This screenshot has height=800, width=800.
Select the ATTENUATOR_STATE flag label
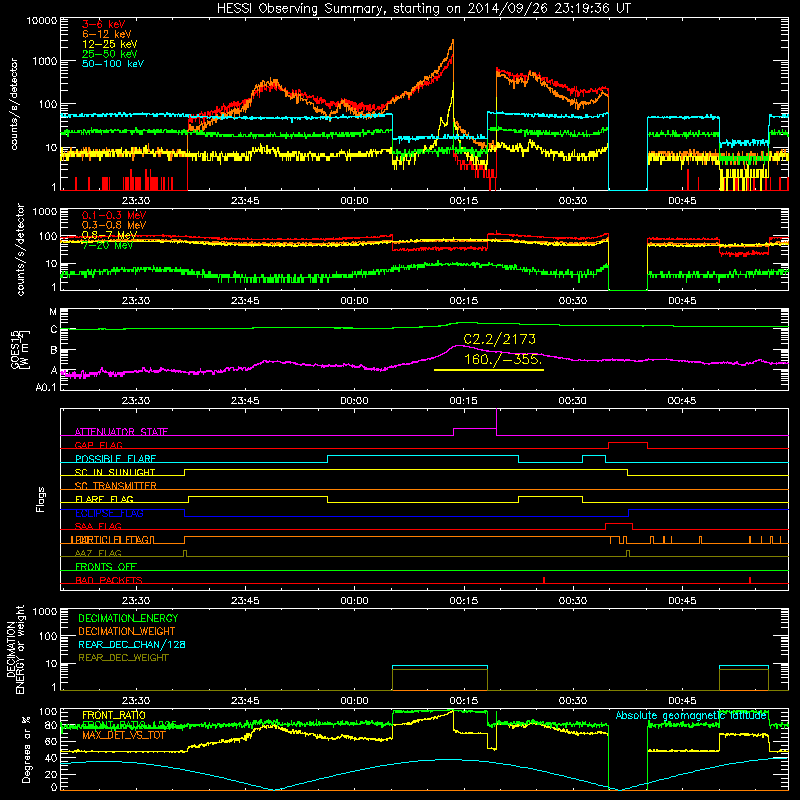(x=121, y=432)
